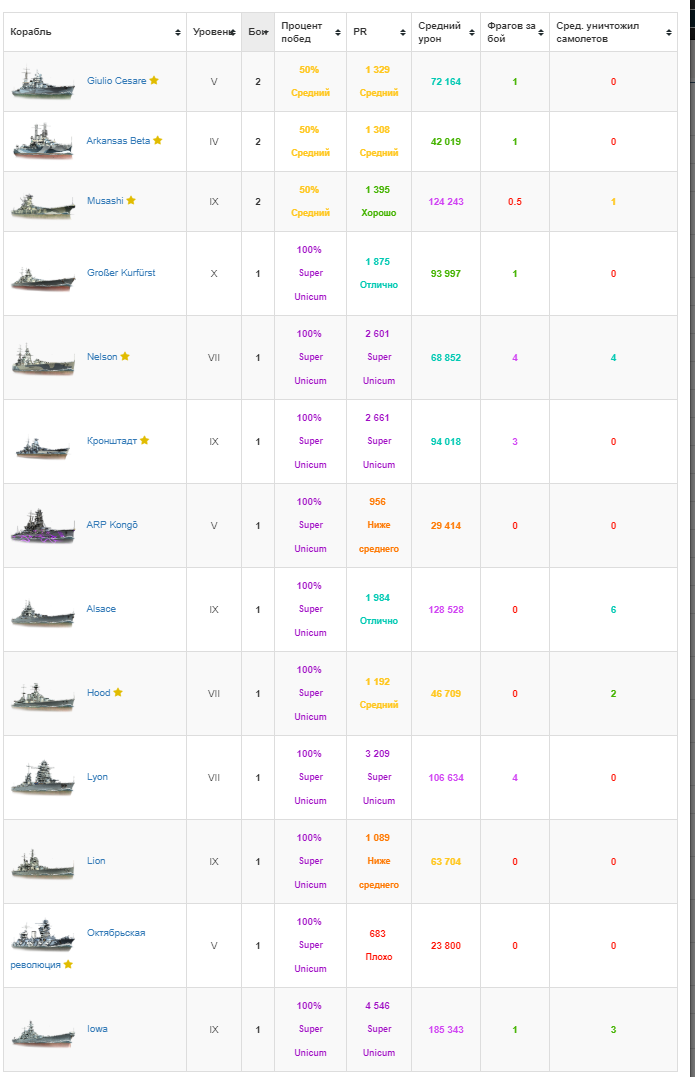The height and width of the screenshot is (1077, 695).
Task: Sort table by Корабль column arrows
Action: click(178, 32)
